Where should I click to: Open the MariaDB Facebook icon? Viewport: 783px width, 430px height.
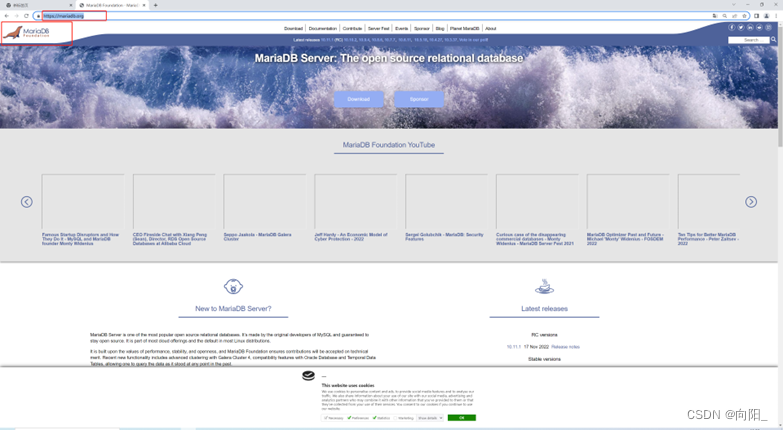[732, 27]
